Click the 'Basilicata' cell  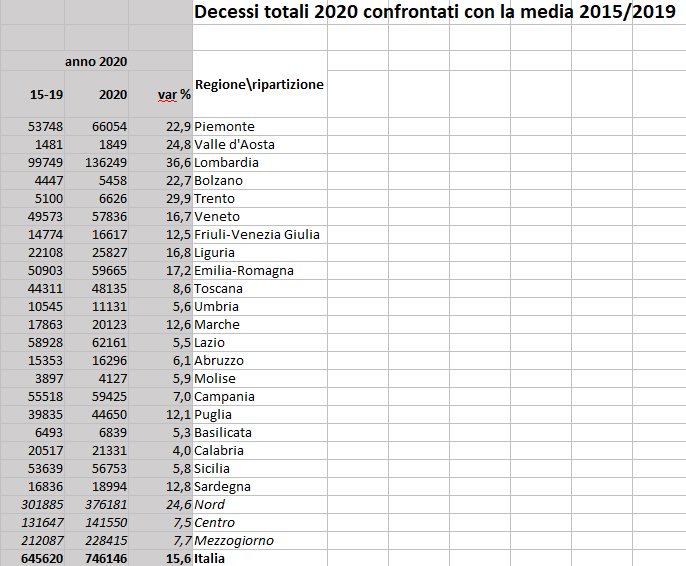tap(260, 432)
